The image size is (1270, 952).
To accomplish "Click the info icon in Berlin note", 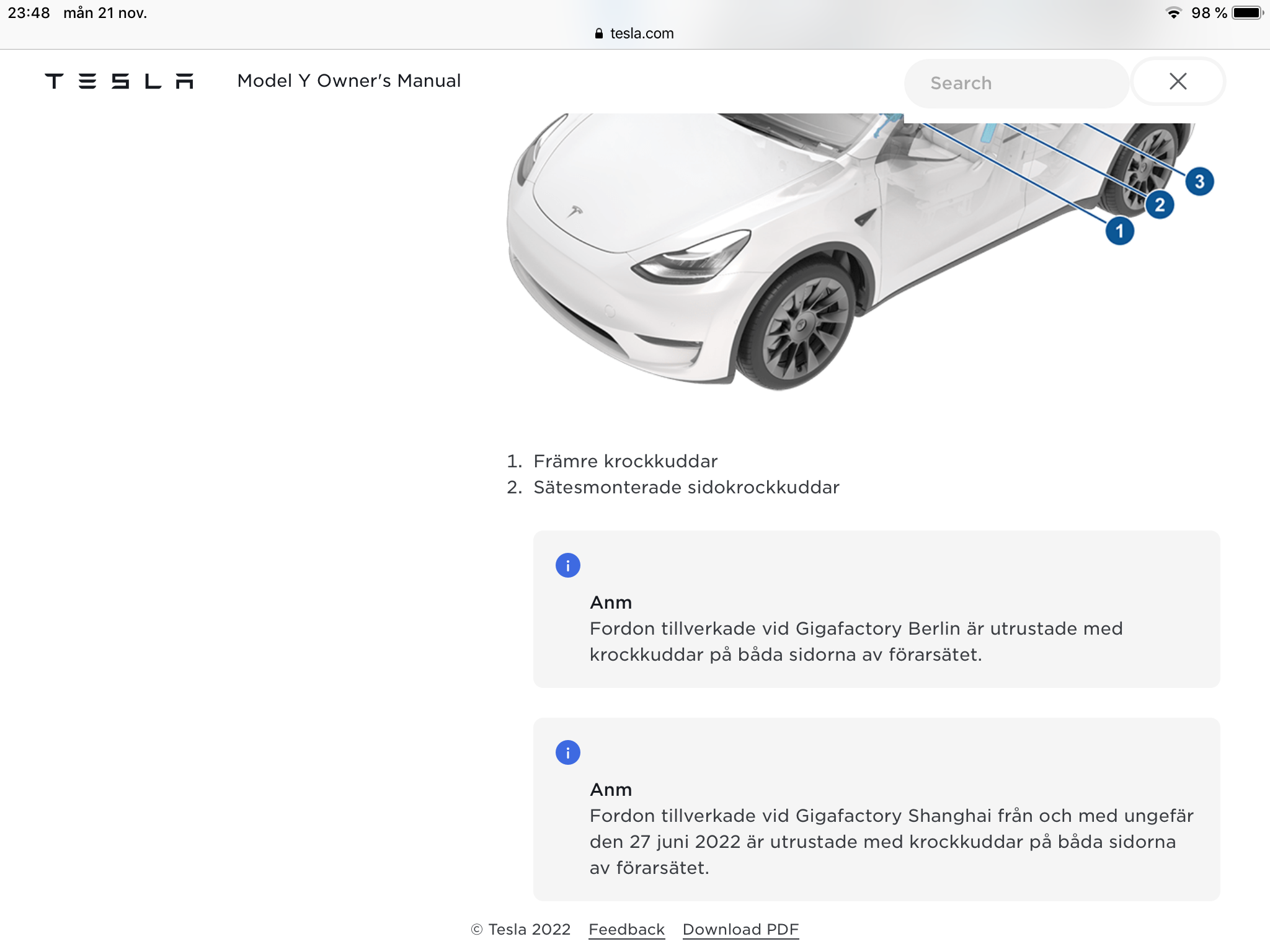I will [x=568, y=565].
